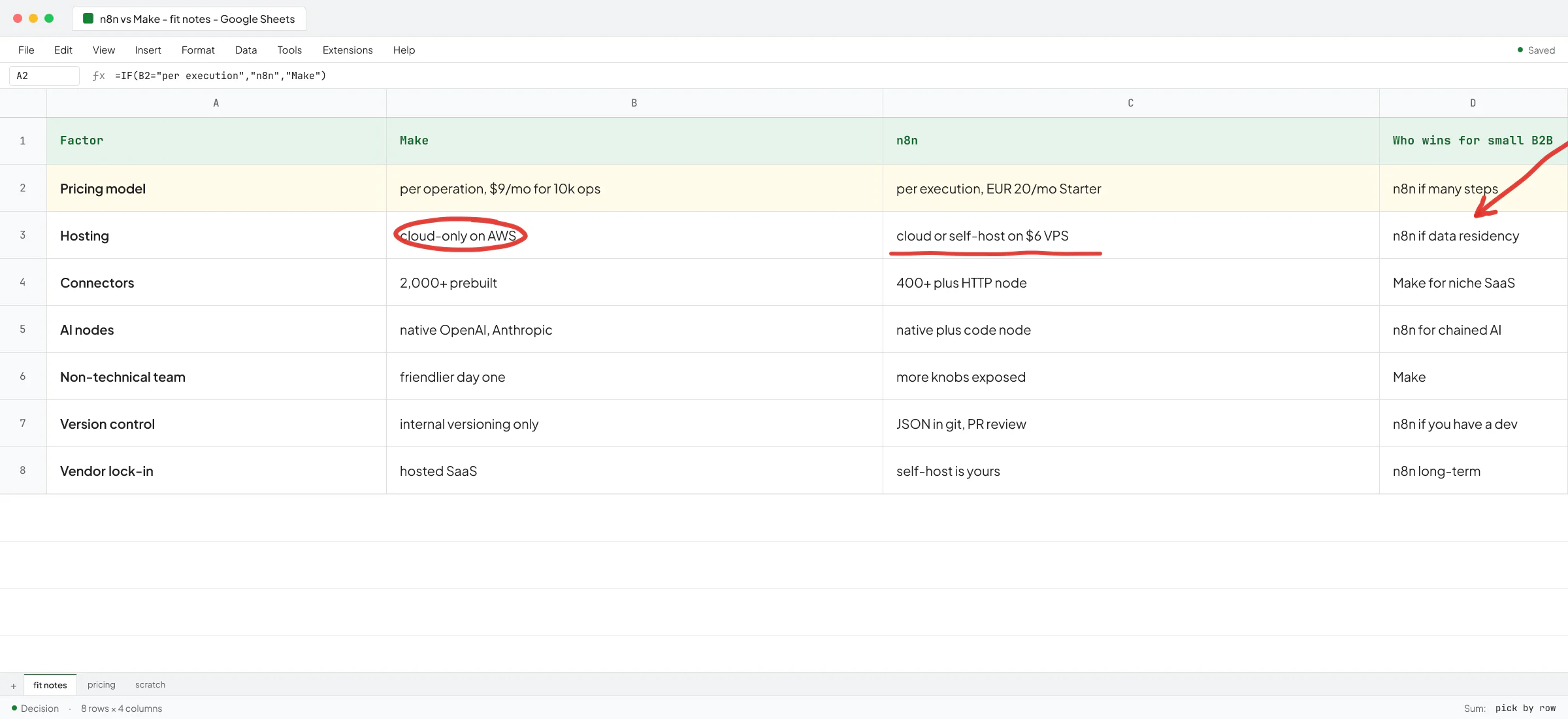
Task: Select the 'Version control' cell
Action: tap(216, 424)
